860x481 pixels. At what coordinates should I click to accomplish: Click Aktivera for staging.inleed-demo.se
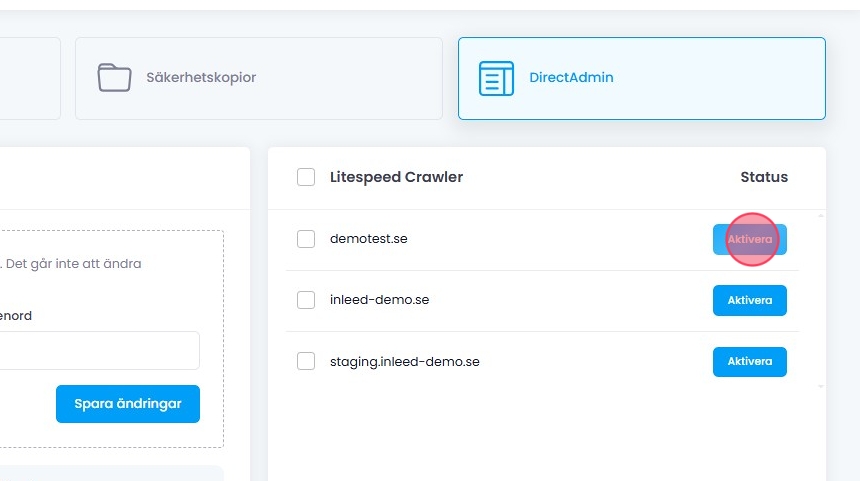click(749, 361)
